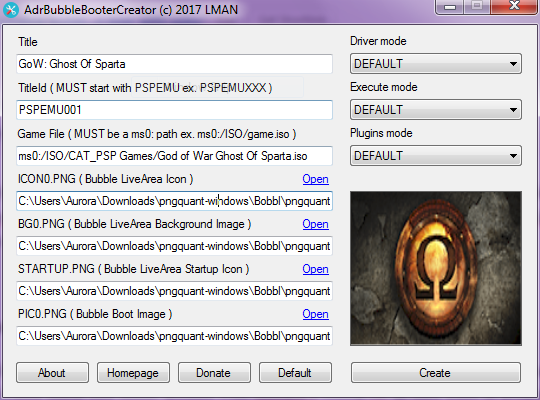Focus the ICON0.PNG path field

[x=174, y=201]
